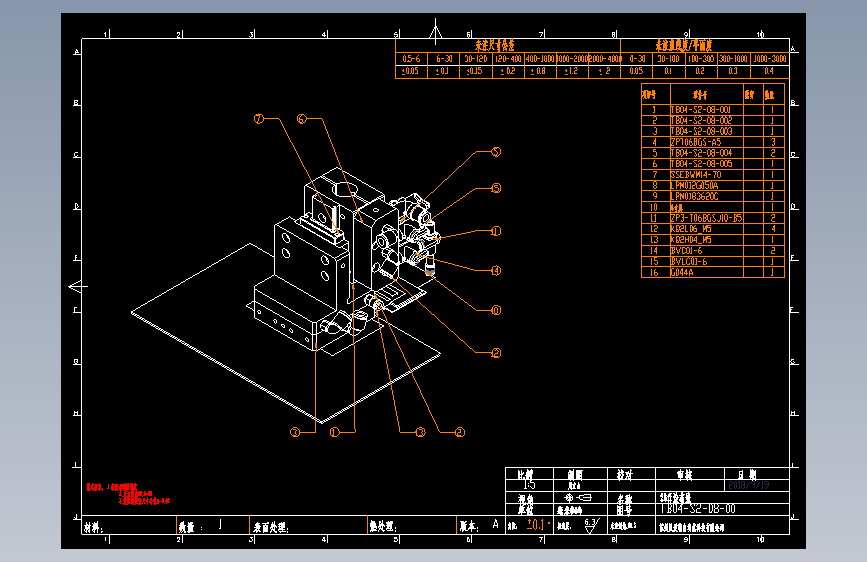Select the G044A part entry
Image resolution: width=867 pixels, height=562 pixels.
click(682, 272)
